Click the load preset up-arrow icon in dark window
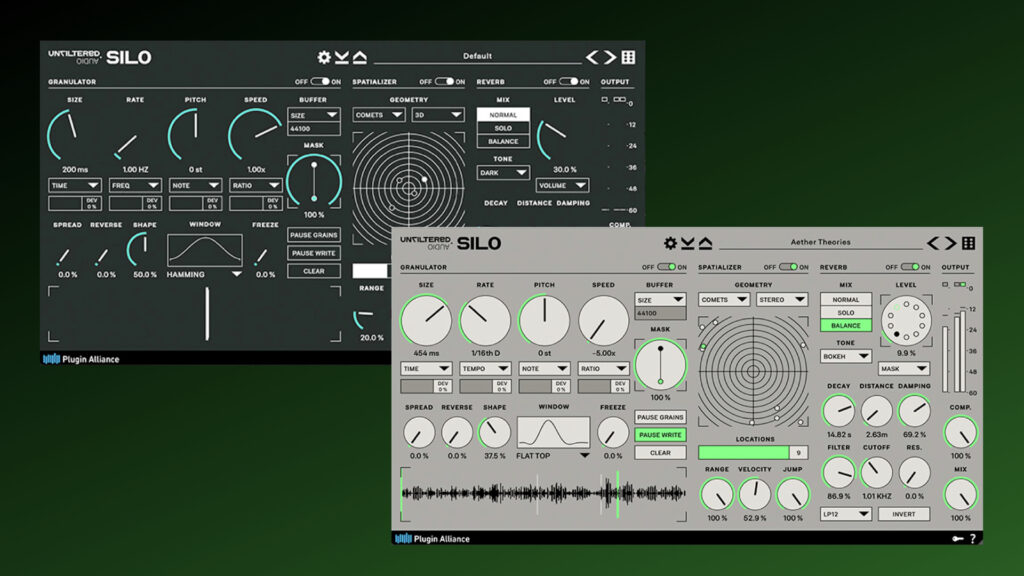 (x=360, y=58)
